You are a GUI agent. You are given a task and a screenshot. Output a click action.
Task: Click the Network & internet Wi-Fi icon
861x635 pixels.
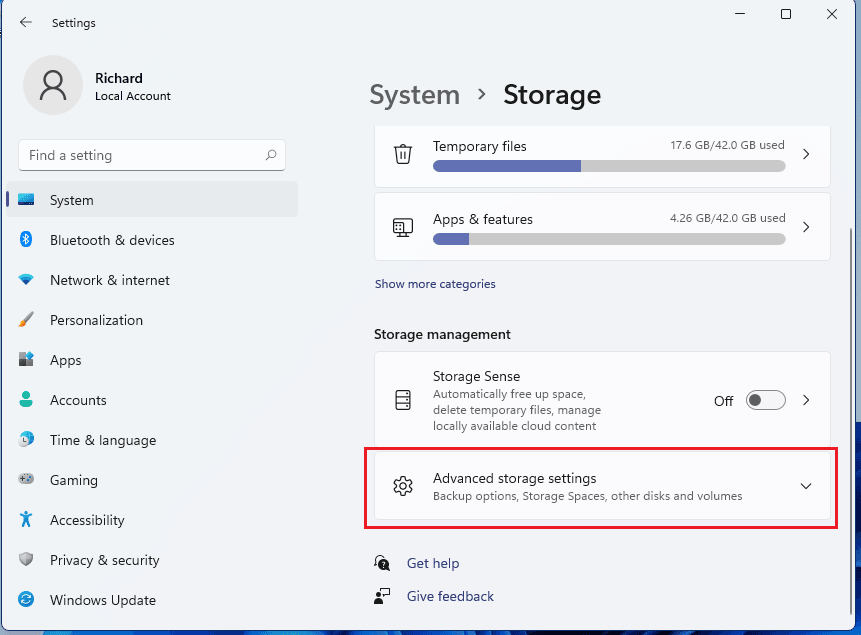pos(26,280)
